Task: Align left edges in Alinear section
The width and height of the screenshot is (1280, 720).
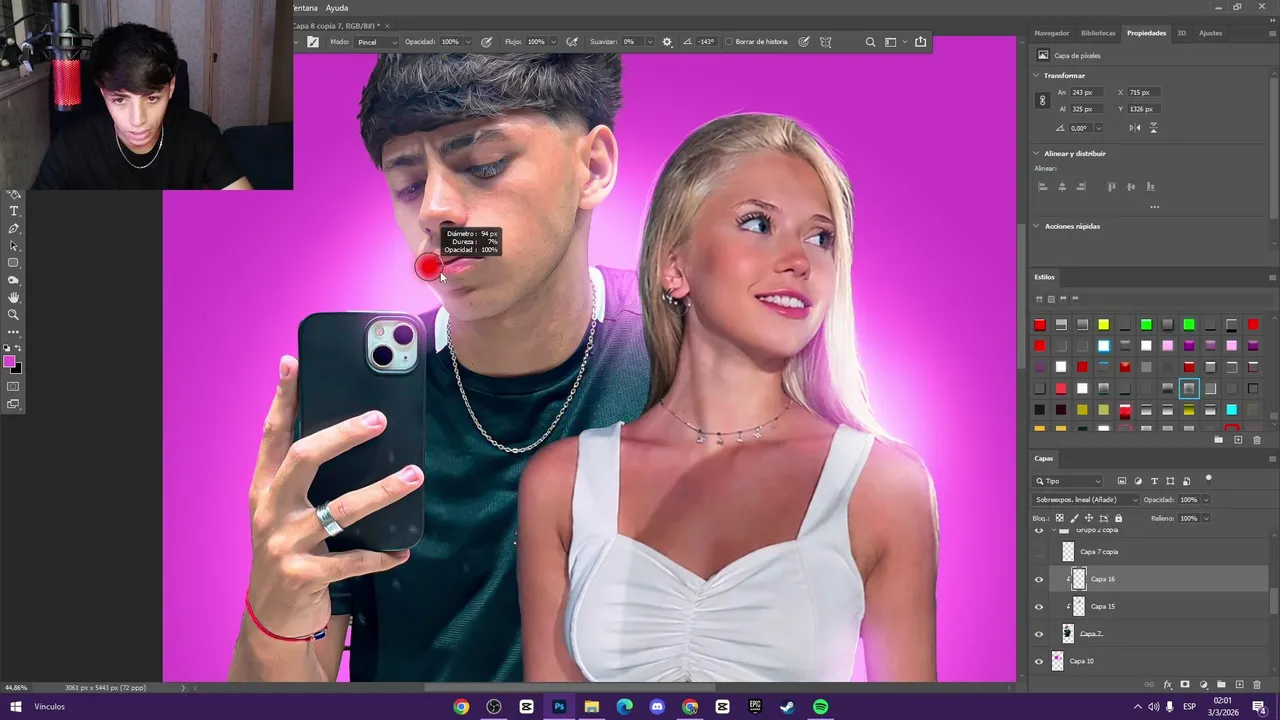Action: (x=1042, y=187)
